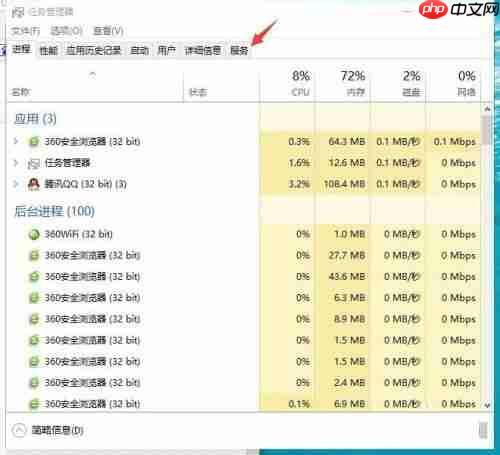Sort by the 2% 磁盘 column header
This screenshot has height=455, width=500.
[x=398, y=85]
